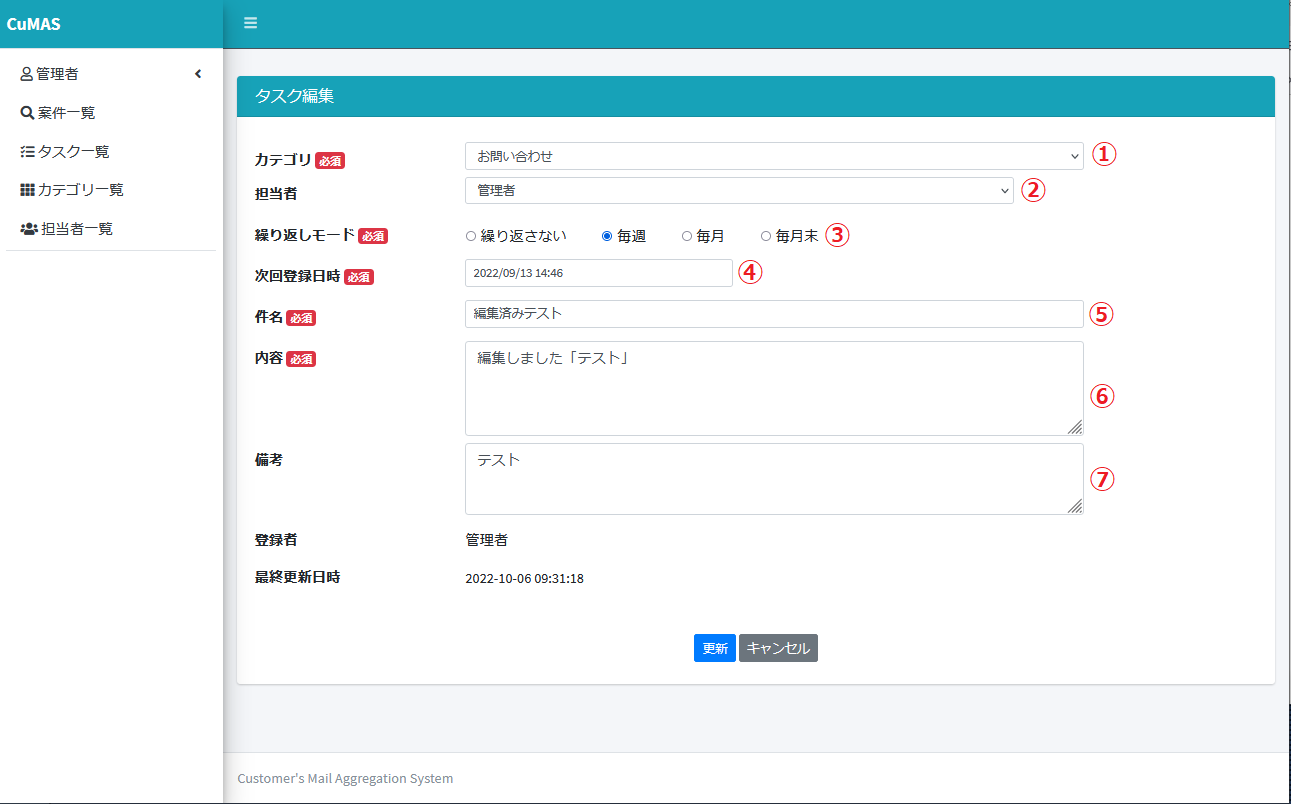
Task: Click resize grip icon of 備考 textarea
Action: point(1074,506)
